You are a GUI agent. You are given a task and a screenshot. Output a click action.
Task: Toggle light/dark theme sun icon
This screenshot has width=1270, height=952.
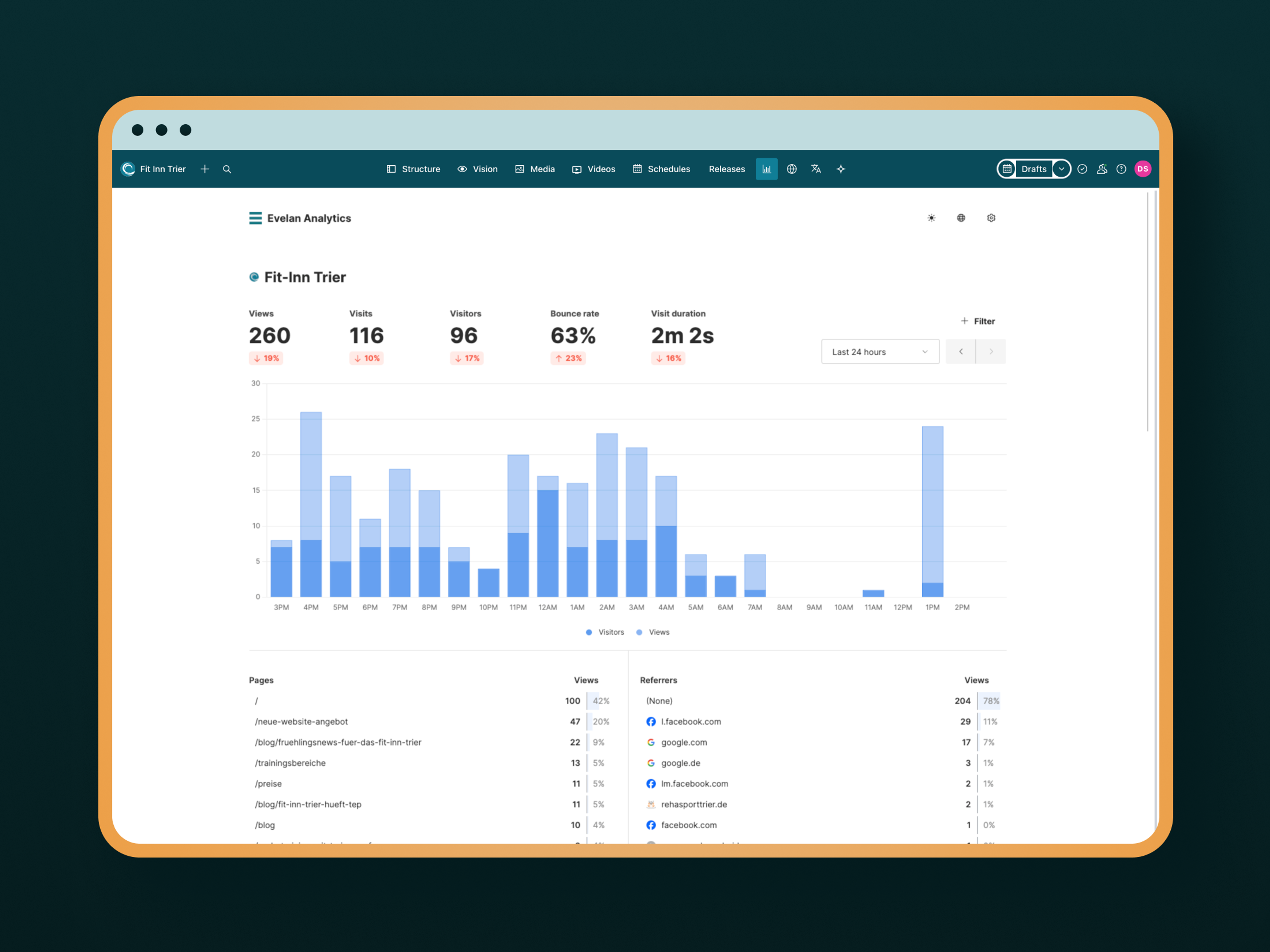pos(931,218)
